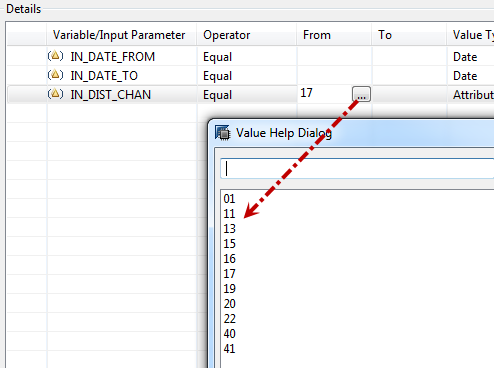Click the Date value type of IN_DATE_TO
The height and width of the screenshot is (368, 494).
465,76
